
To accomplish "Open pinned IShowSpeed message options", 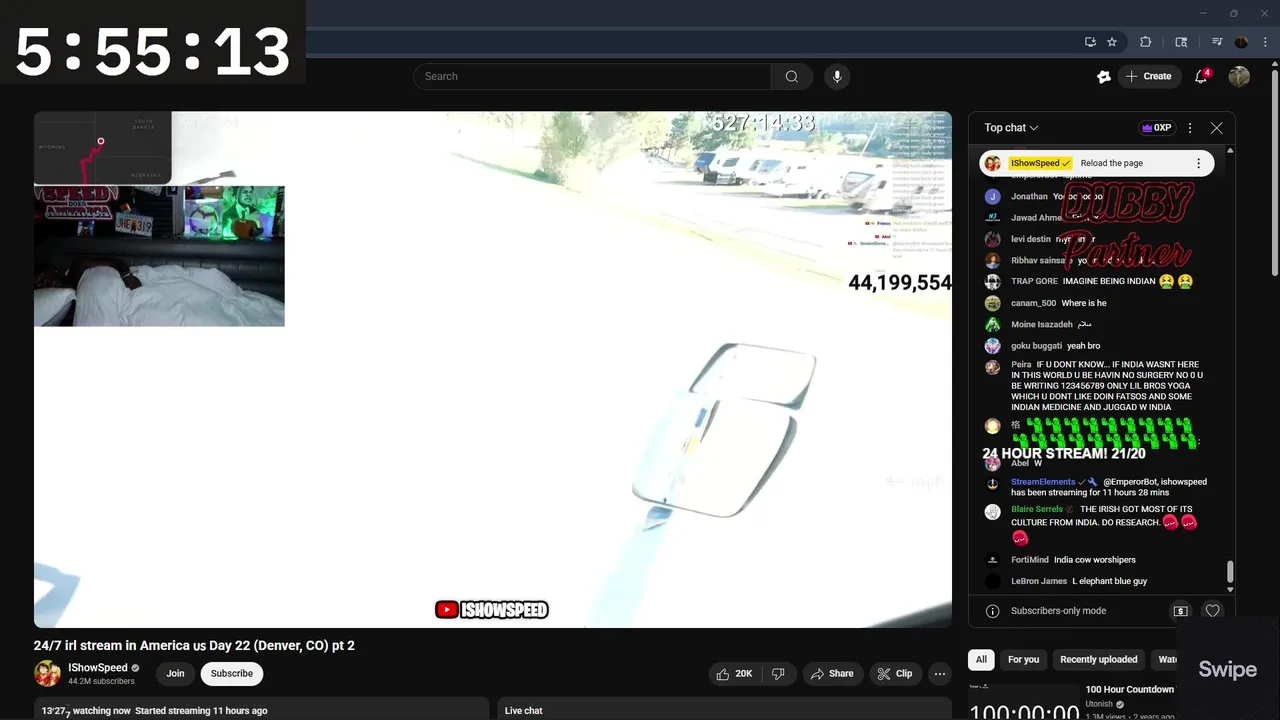I will pyautogui.click(x=1199, y=163).
